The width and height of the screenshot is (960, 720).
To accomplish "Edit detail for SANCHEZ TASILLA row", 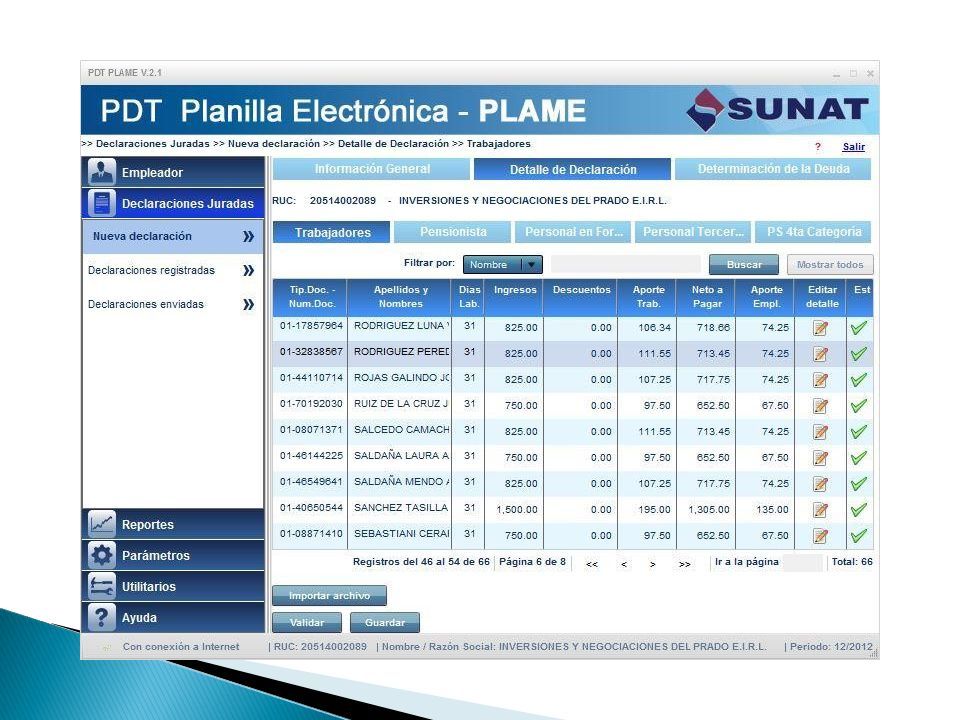I will pyautogui.click(x=820, y=509).
